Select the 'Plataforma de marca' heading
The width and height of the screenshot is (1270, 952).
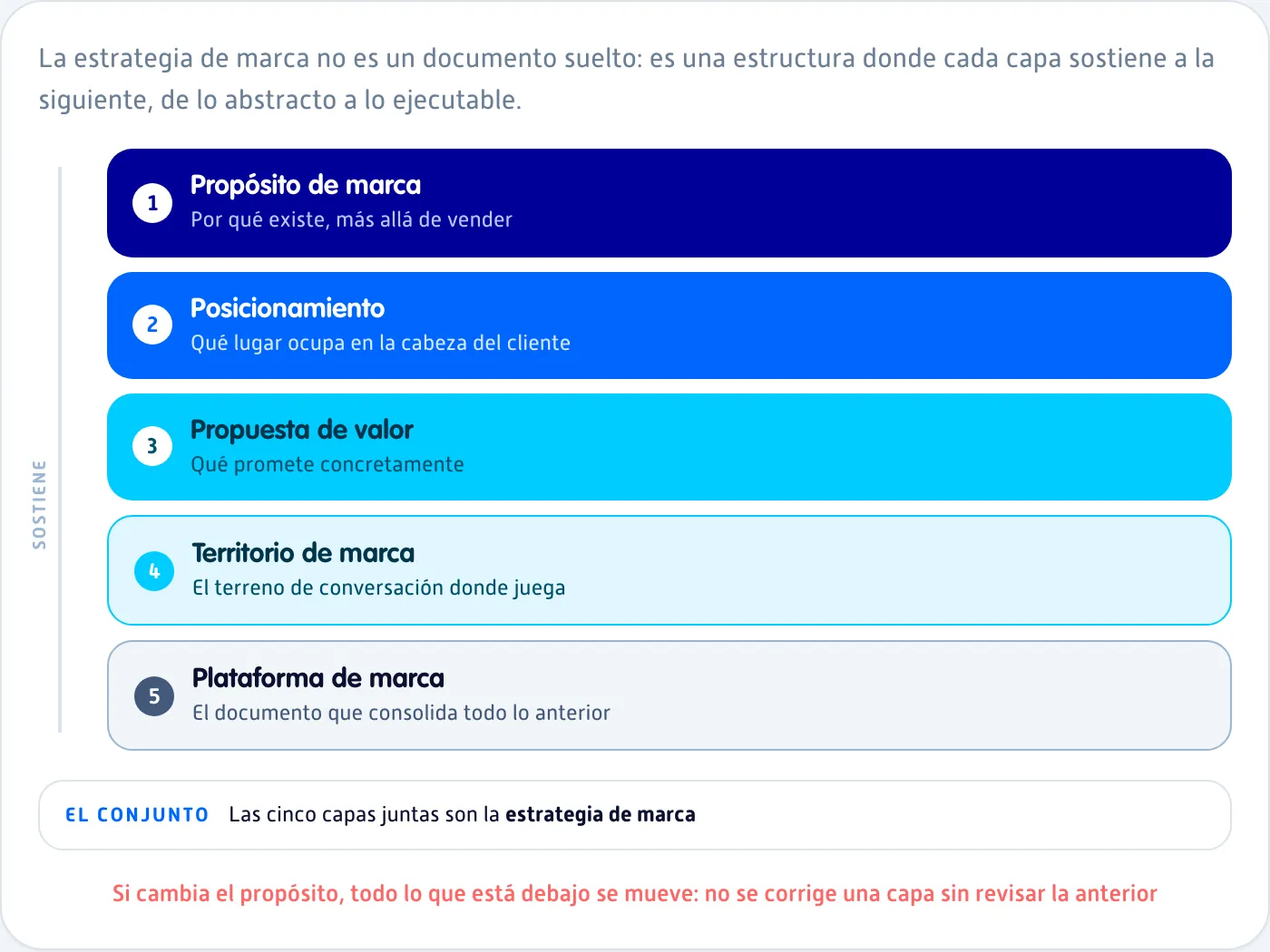[x=318, y=678]
